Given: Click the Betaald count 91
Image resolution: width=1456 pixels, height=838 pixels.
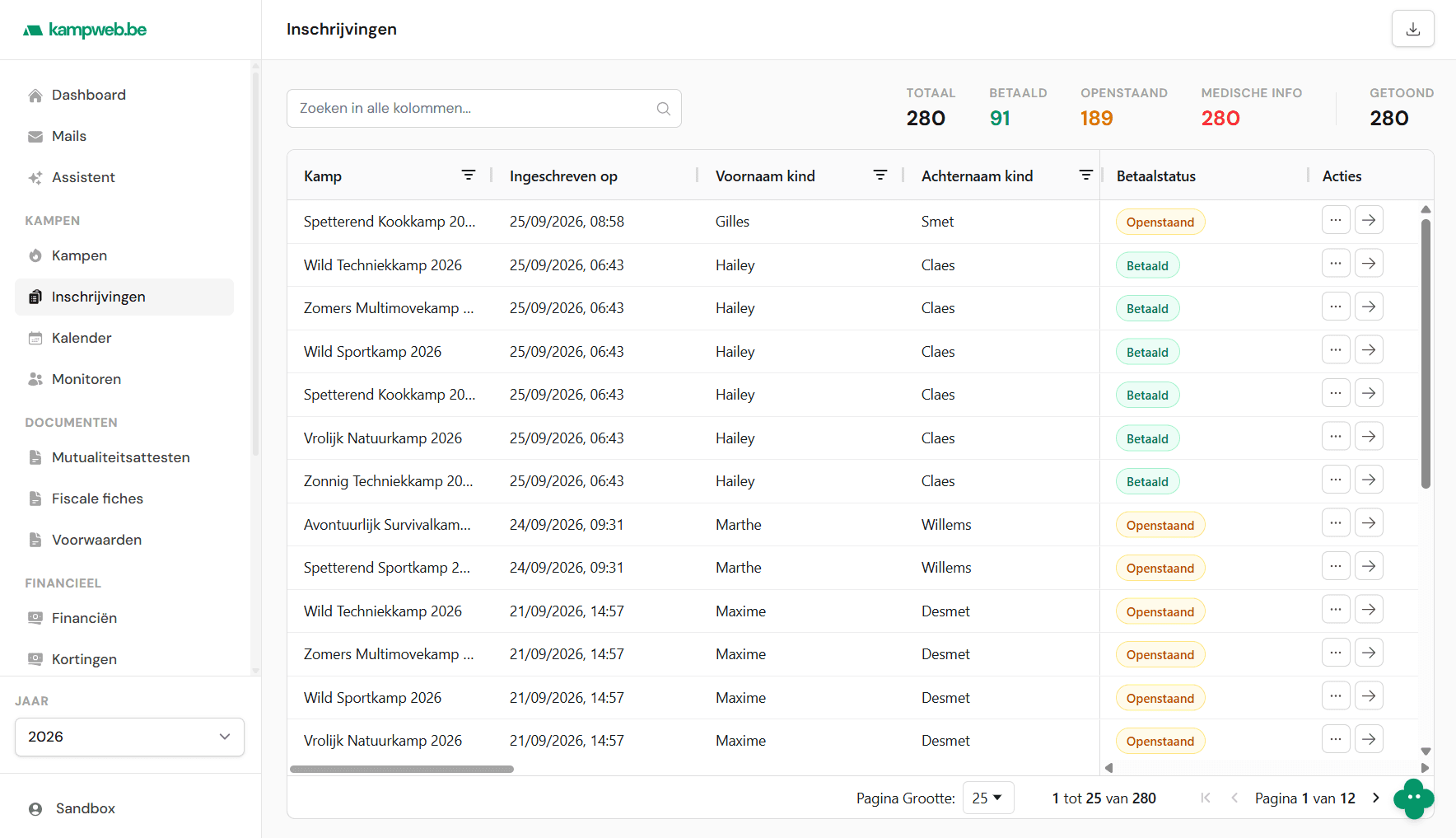Looking at the screenshot, I should (1000, 118).
